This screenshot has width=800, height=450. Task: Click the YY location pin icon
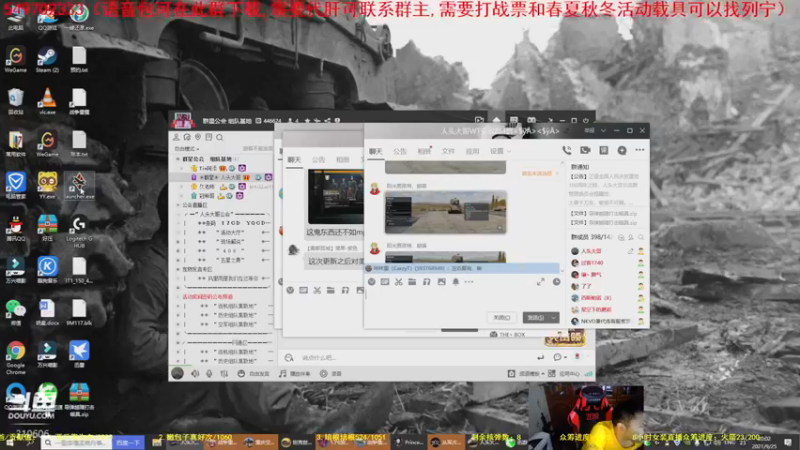click(x=198, y=137)
